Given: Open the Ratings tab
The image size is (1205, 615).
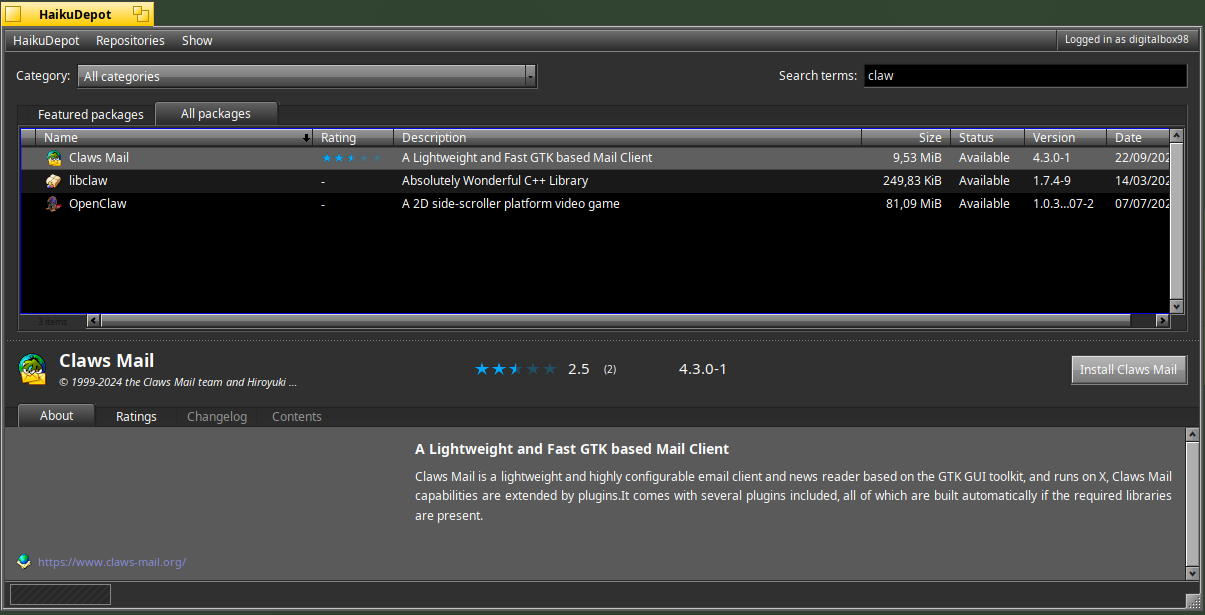Looking at the screenshot, I should [136, 417].
